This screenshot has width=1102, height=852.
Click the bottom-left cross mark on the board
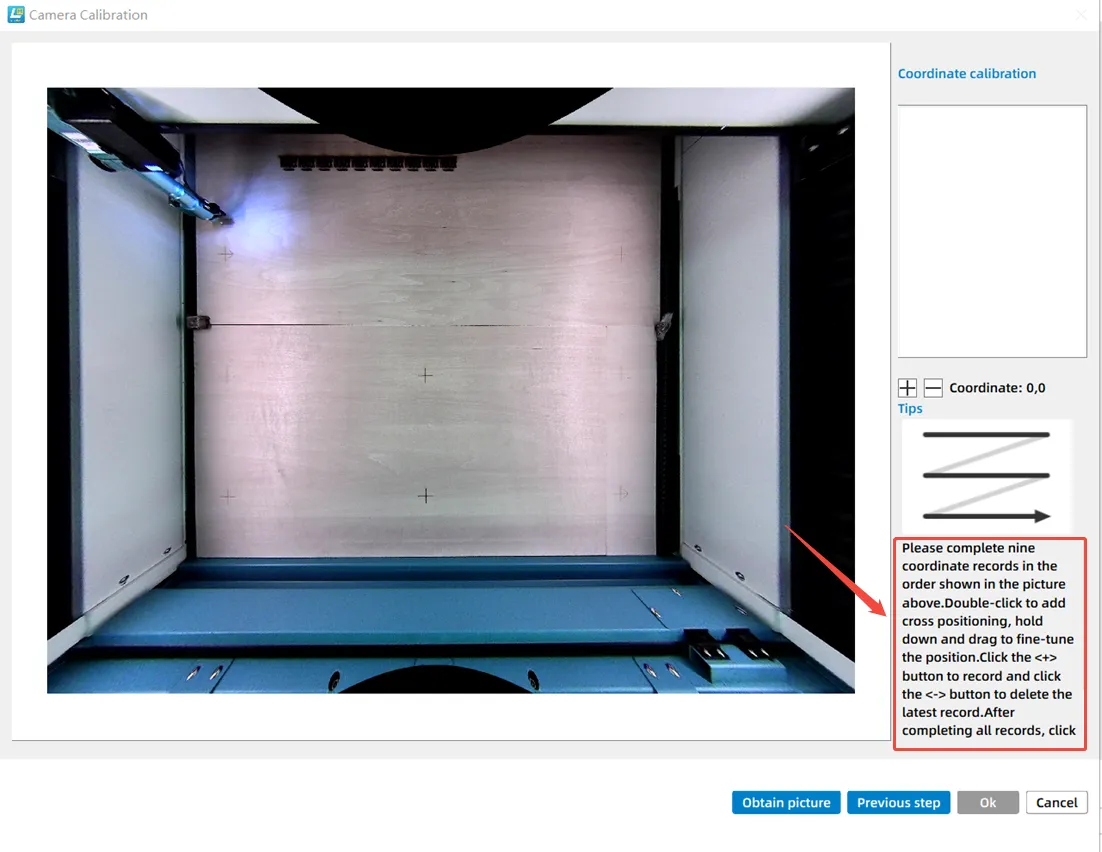(x=227, y=496)
